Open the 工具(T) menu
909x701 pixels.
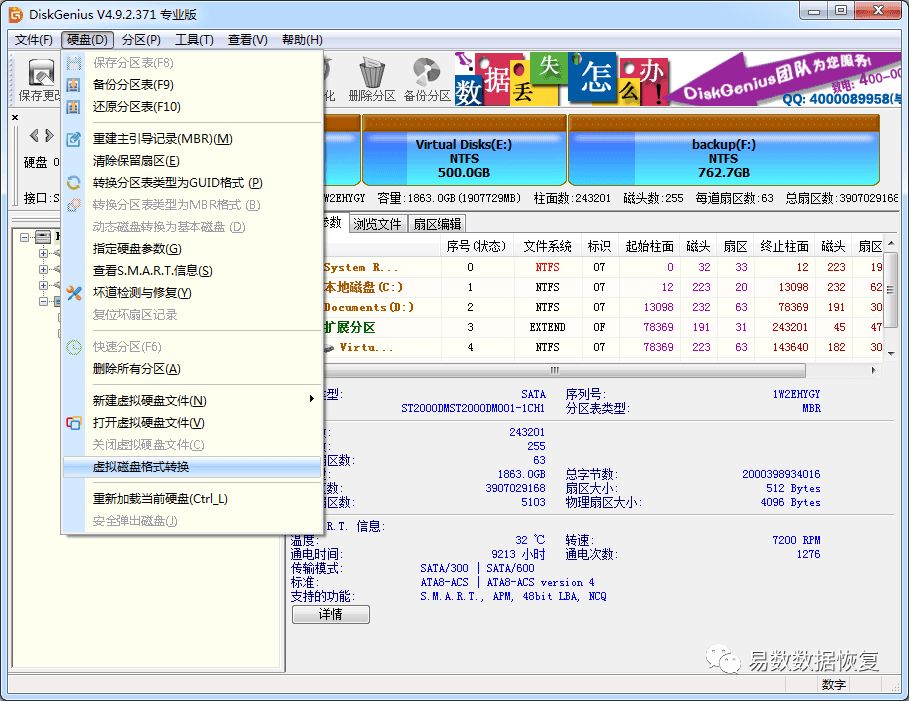point(195,40)
